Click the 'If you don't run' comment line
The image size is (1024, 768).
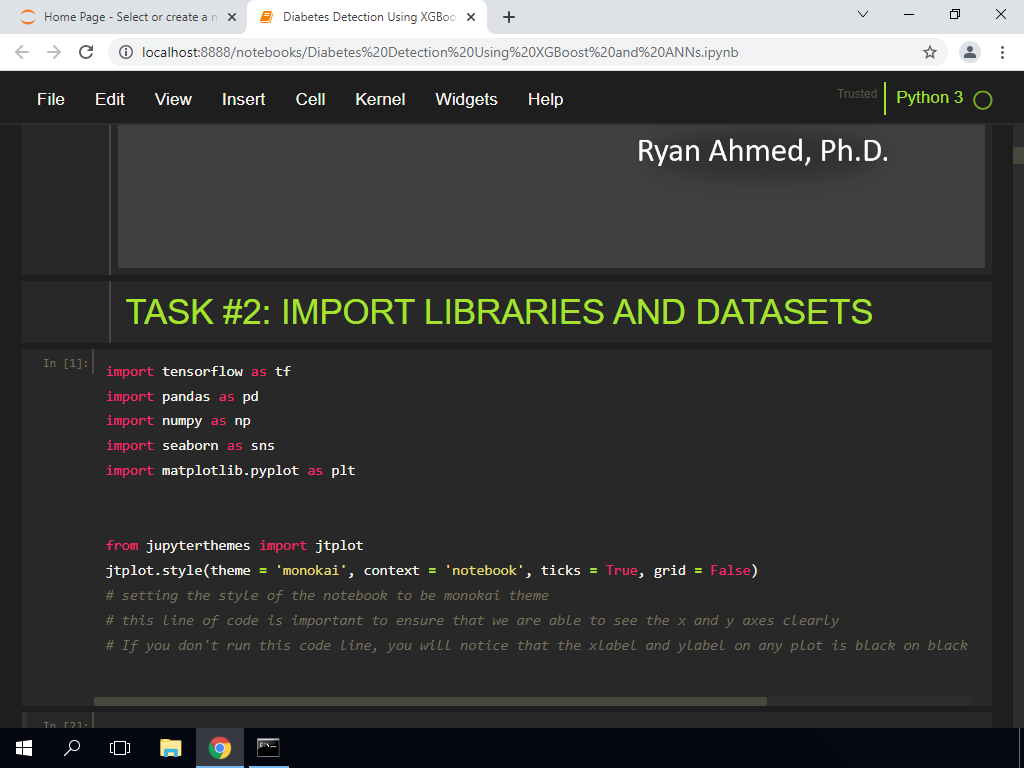(537, 645)
